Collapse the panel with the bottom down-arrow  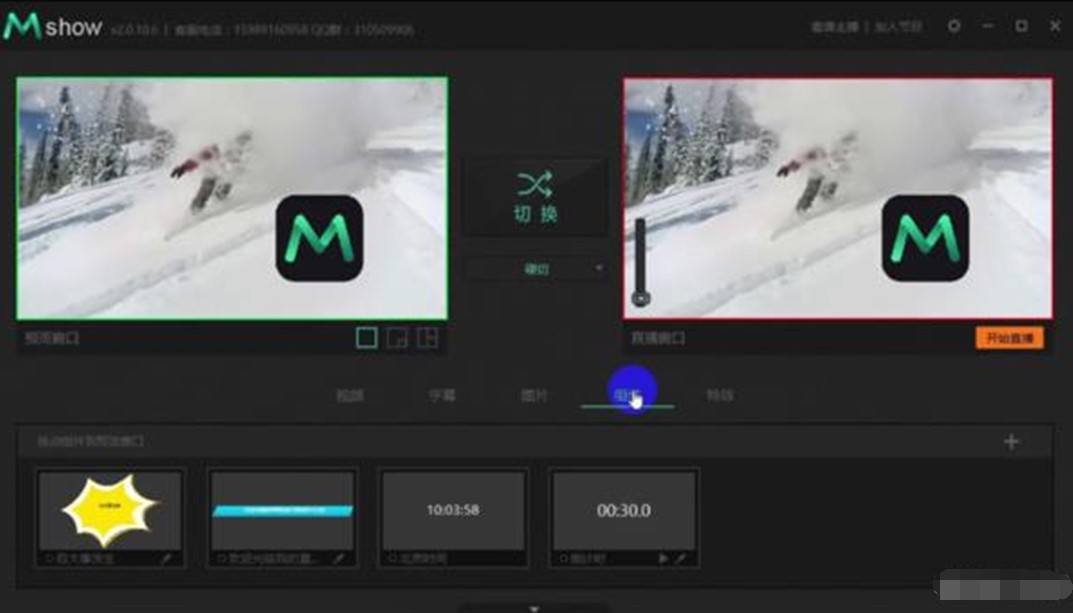(x=534, y=608)
